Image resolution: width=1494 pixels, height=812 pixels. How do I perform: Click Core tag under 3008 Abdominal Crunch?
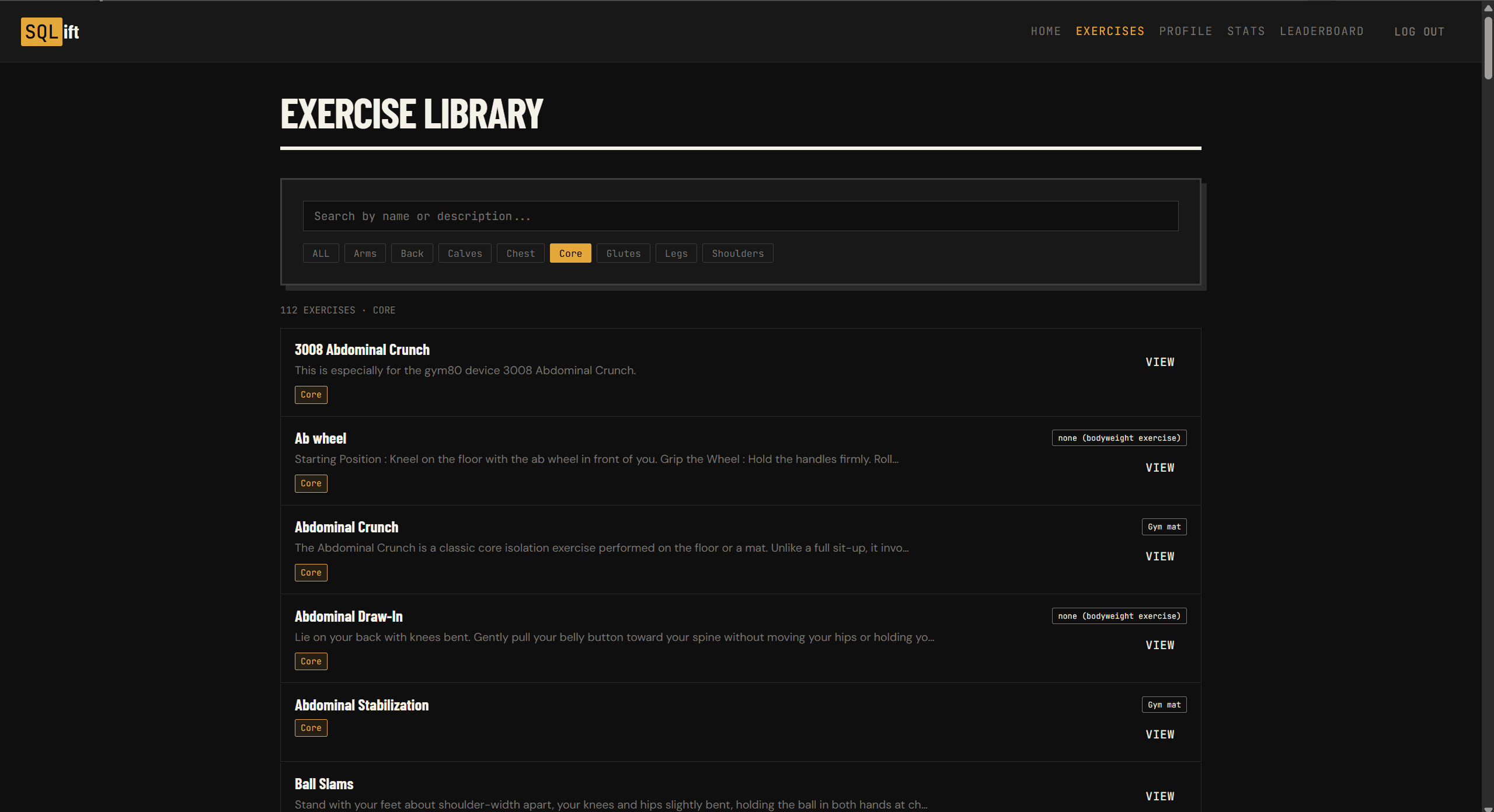click(311, 395)
